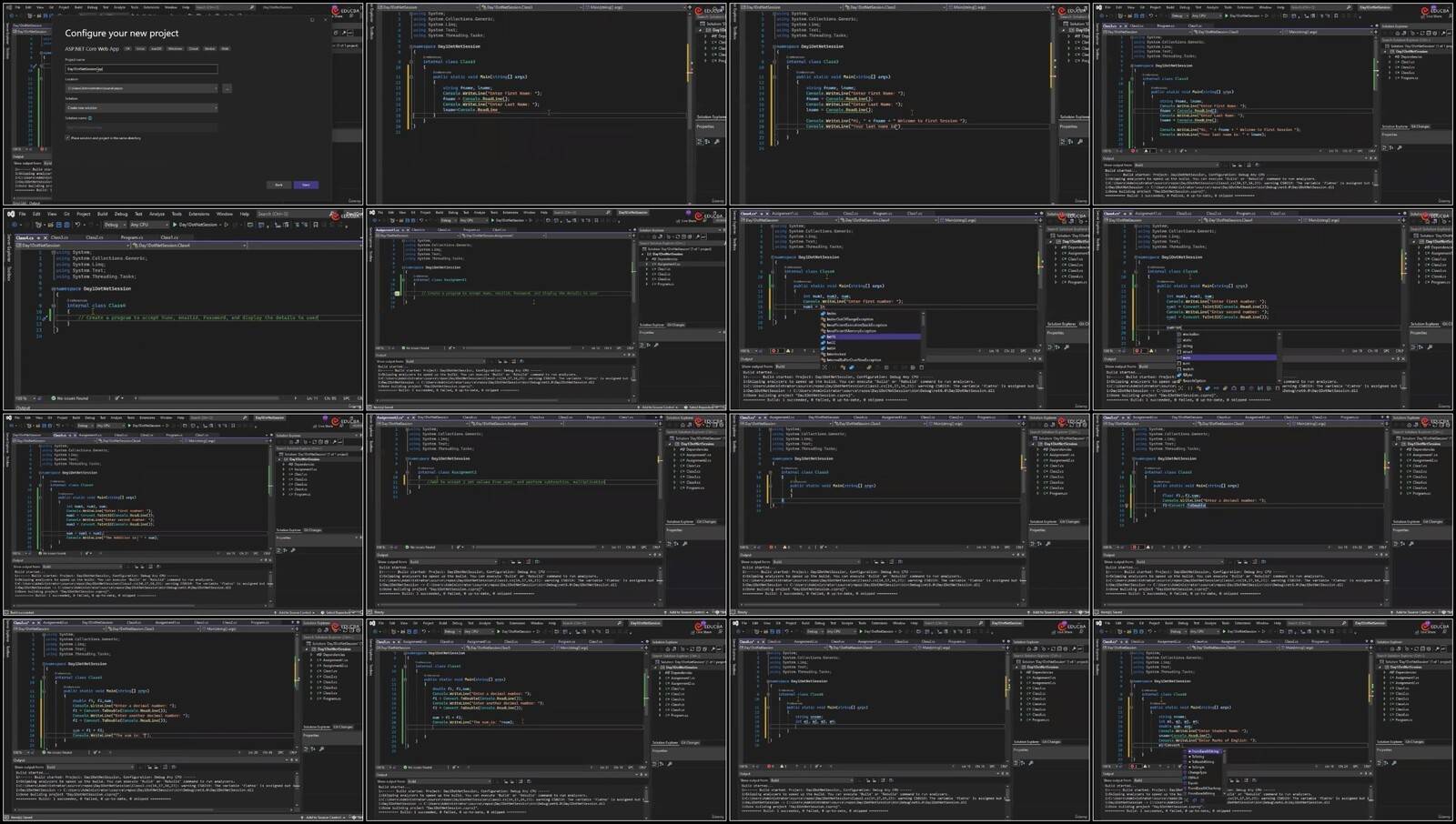Open the Git menu in the magnified frame

click(66, 215)
